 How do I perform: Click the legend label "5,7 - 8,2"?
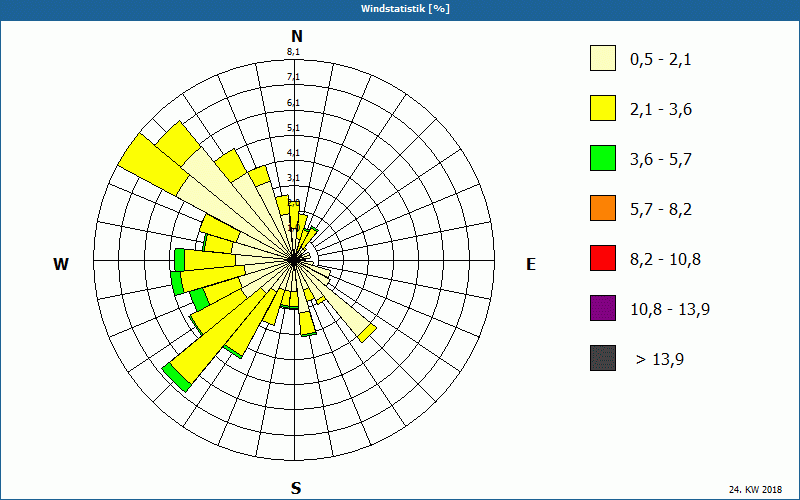(x=661, y=210)
